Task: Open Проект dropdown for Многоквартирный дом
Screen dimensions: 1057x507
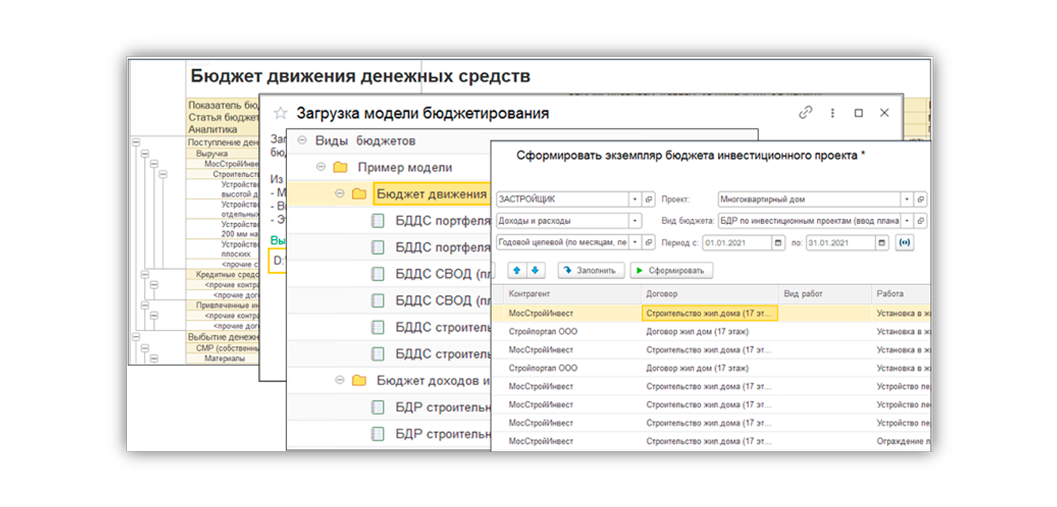Action: point(908,200)
